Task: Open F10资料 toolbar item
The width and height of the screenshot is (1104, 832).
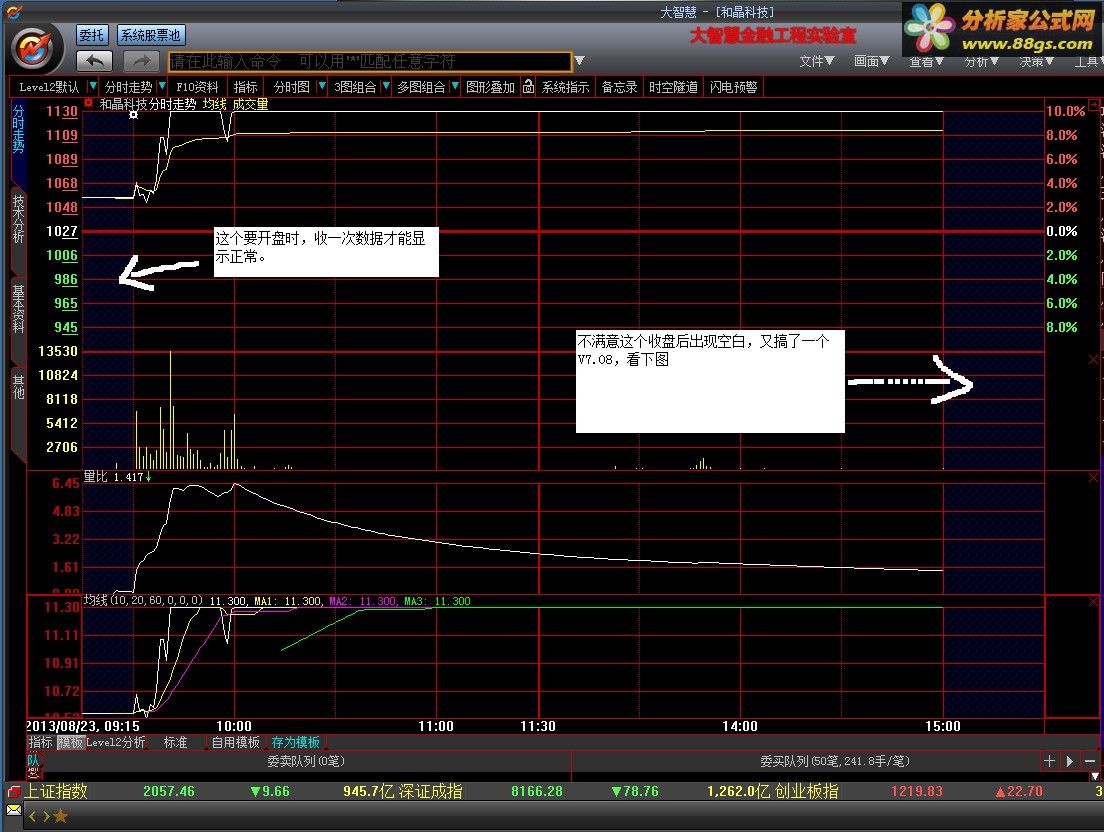Action: point(196,87)
